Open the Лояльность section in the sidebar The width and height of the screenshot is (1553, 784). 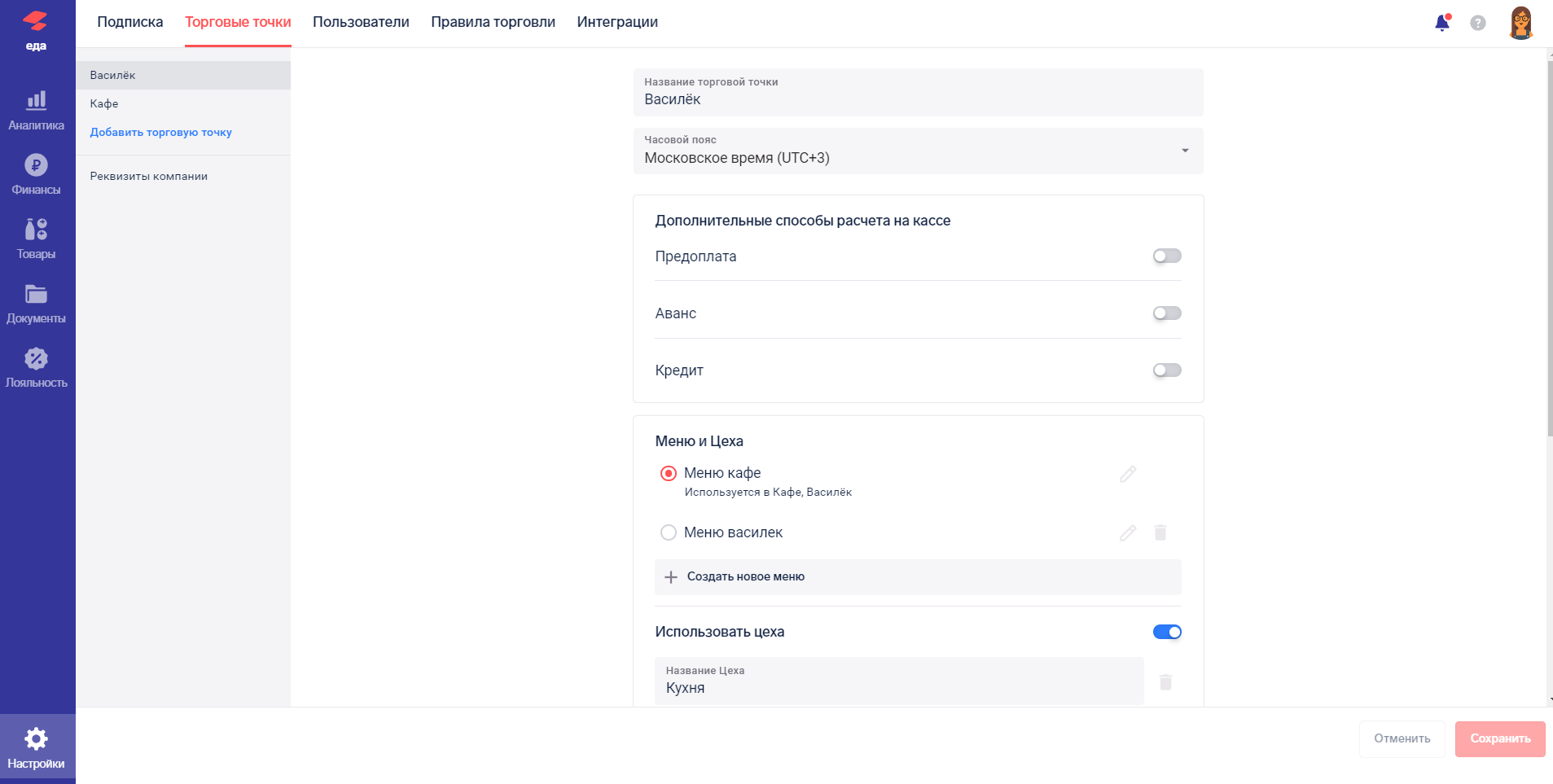(x=36, y=368)
